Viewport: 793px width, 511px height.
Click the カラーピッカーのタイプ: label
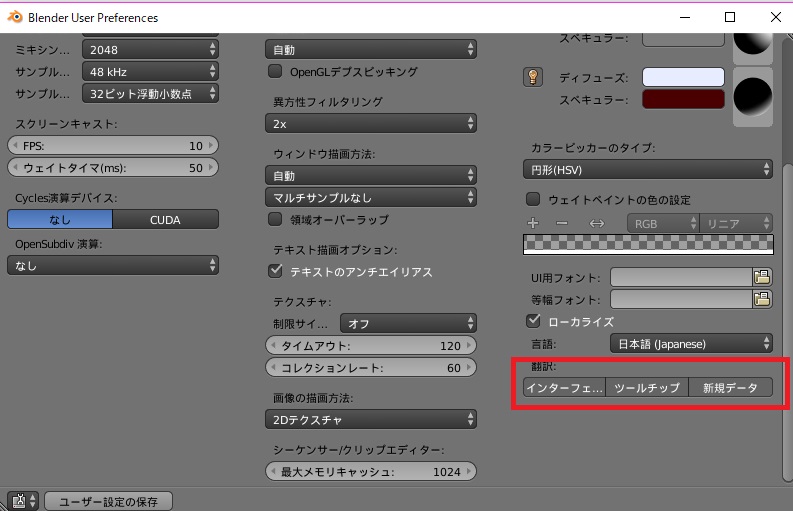(593, 148)
